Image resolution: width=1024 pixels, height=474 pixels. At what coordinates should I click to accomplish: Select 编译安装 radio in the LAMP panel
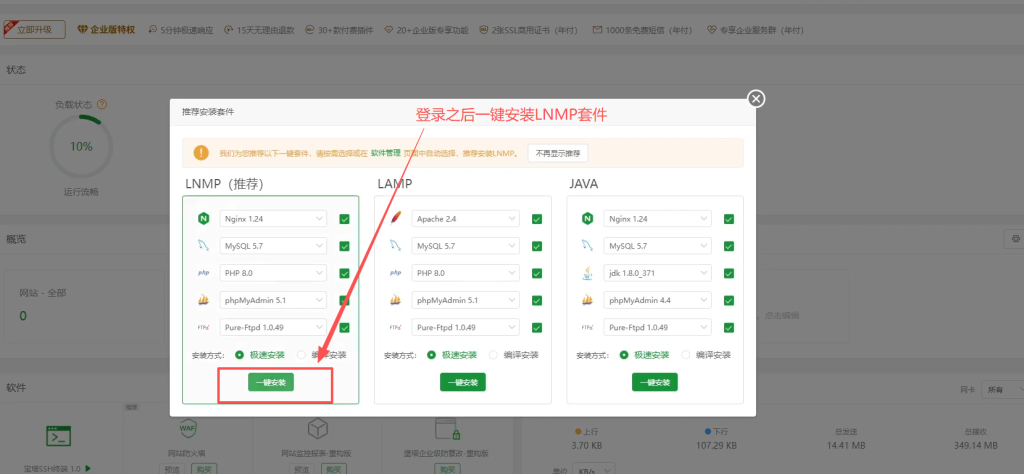pyautogui.click(x=493, y=355)
